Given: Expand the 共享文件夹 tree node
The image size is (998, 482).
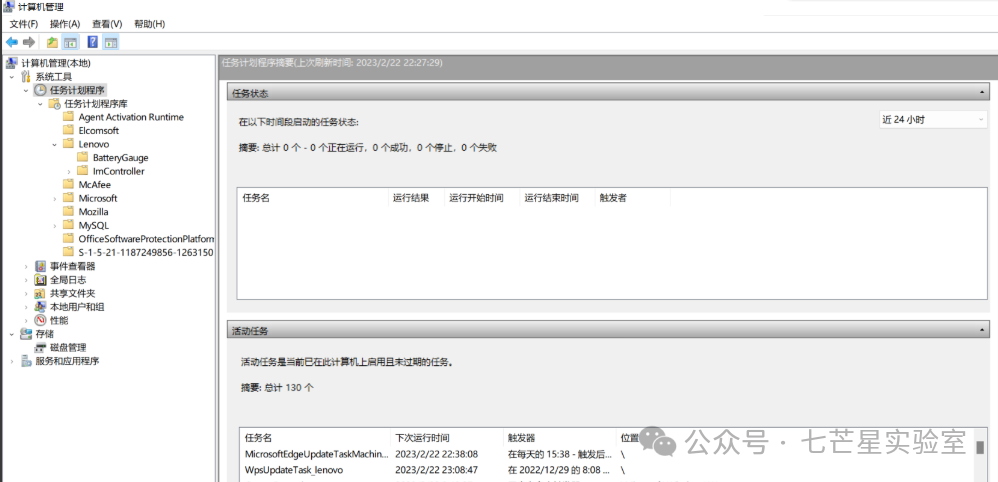Looking at the screenshot, I should 26,294.
